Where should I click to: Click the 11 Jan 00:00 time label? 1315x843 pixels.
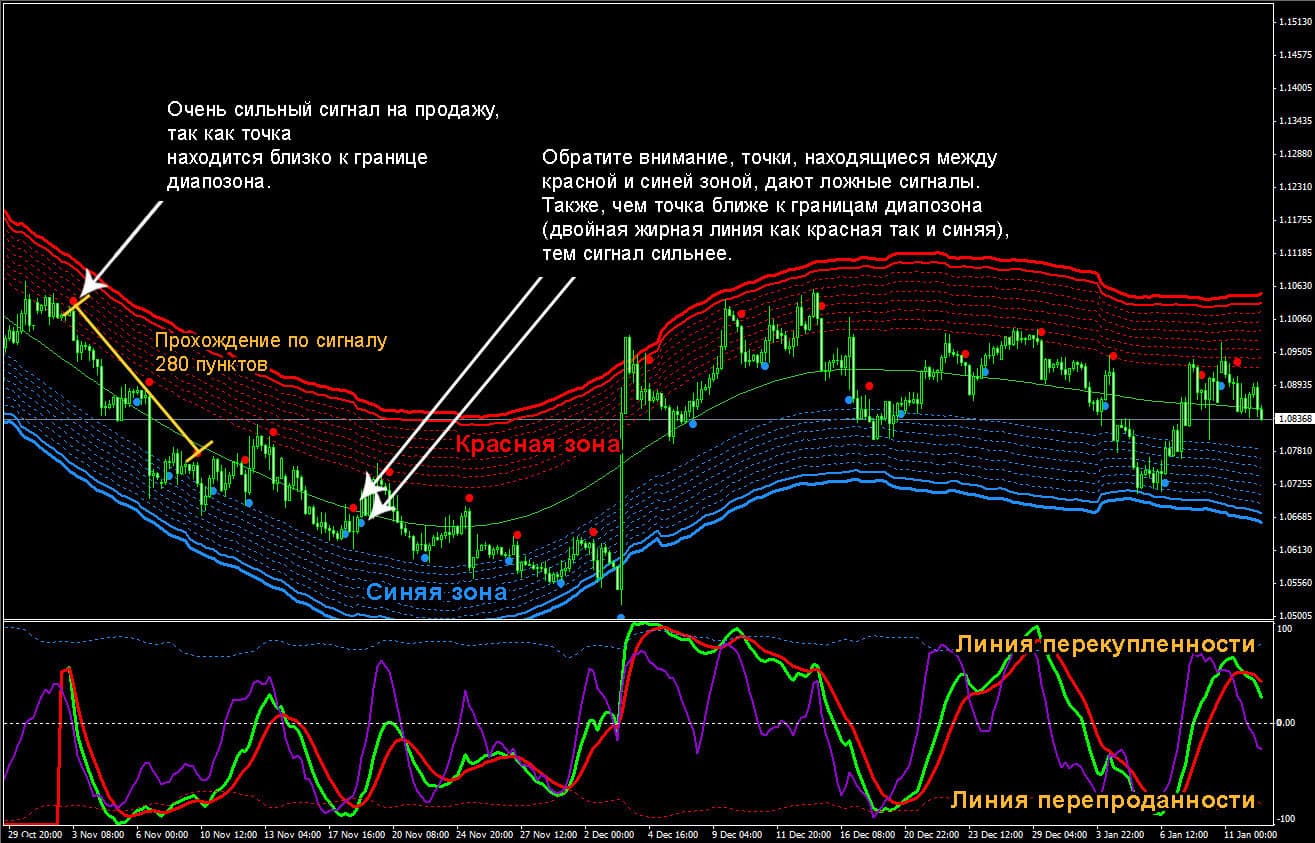click(x=1251, y=833)
